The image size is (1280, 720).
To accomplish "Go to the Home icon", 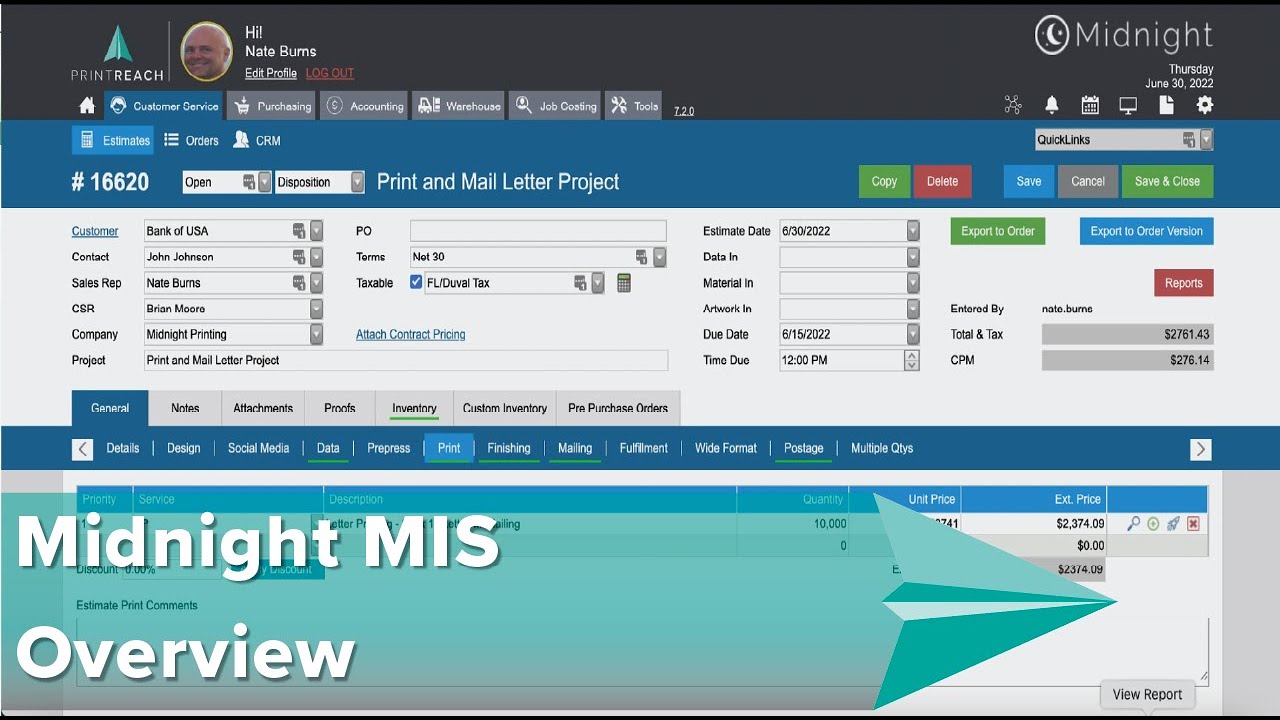I will (x=87, y=106).
